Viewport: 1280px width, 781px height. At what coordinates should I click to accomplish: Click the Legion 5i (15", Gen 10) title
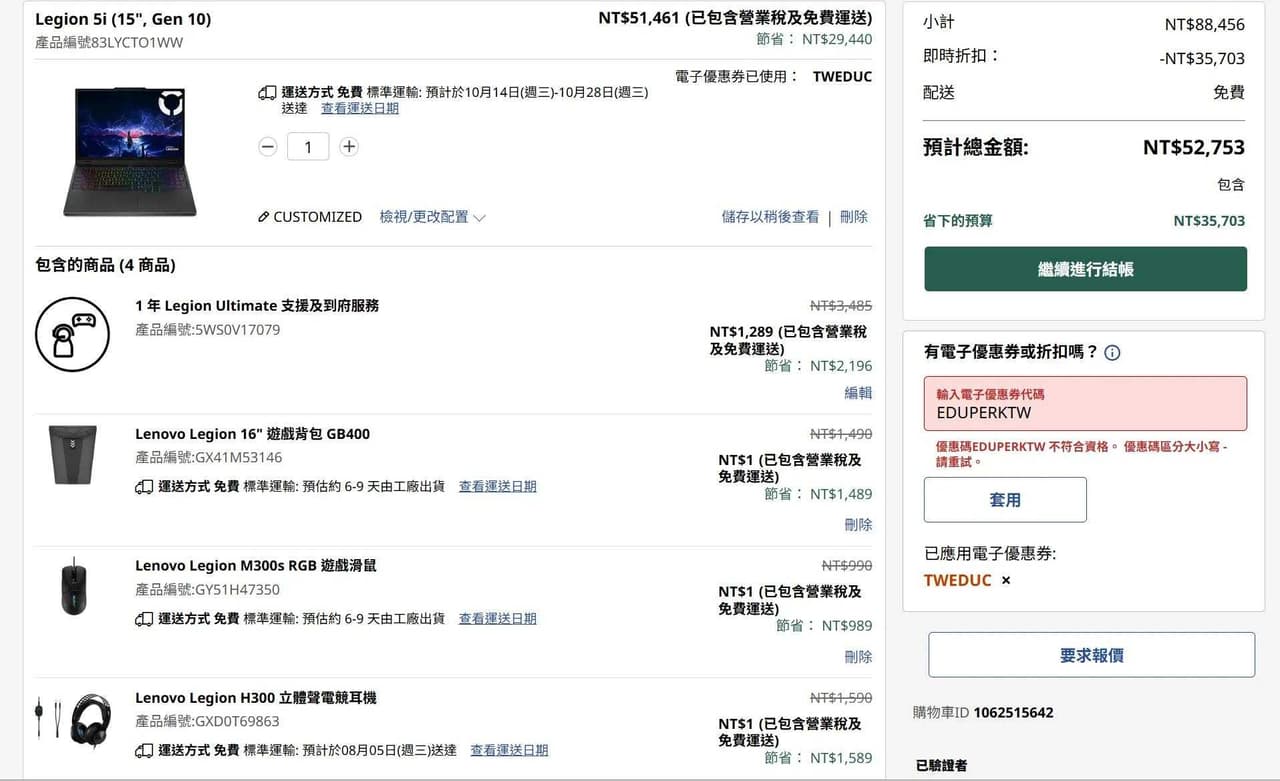pos(123,19)
